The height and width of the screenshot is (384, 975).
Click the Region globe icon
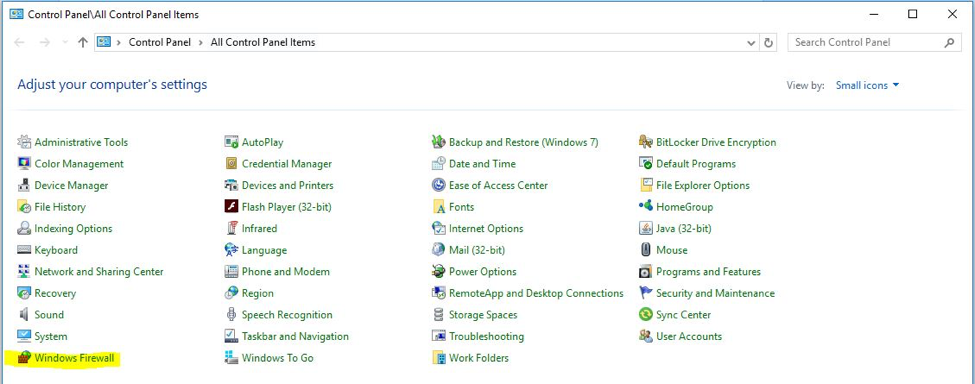point(231,293)
